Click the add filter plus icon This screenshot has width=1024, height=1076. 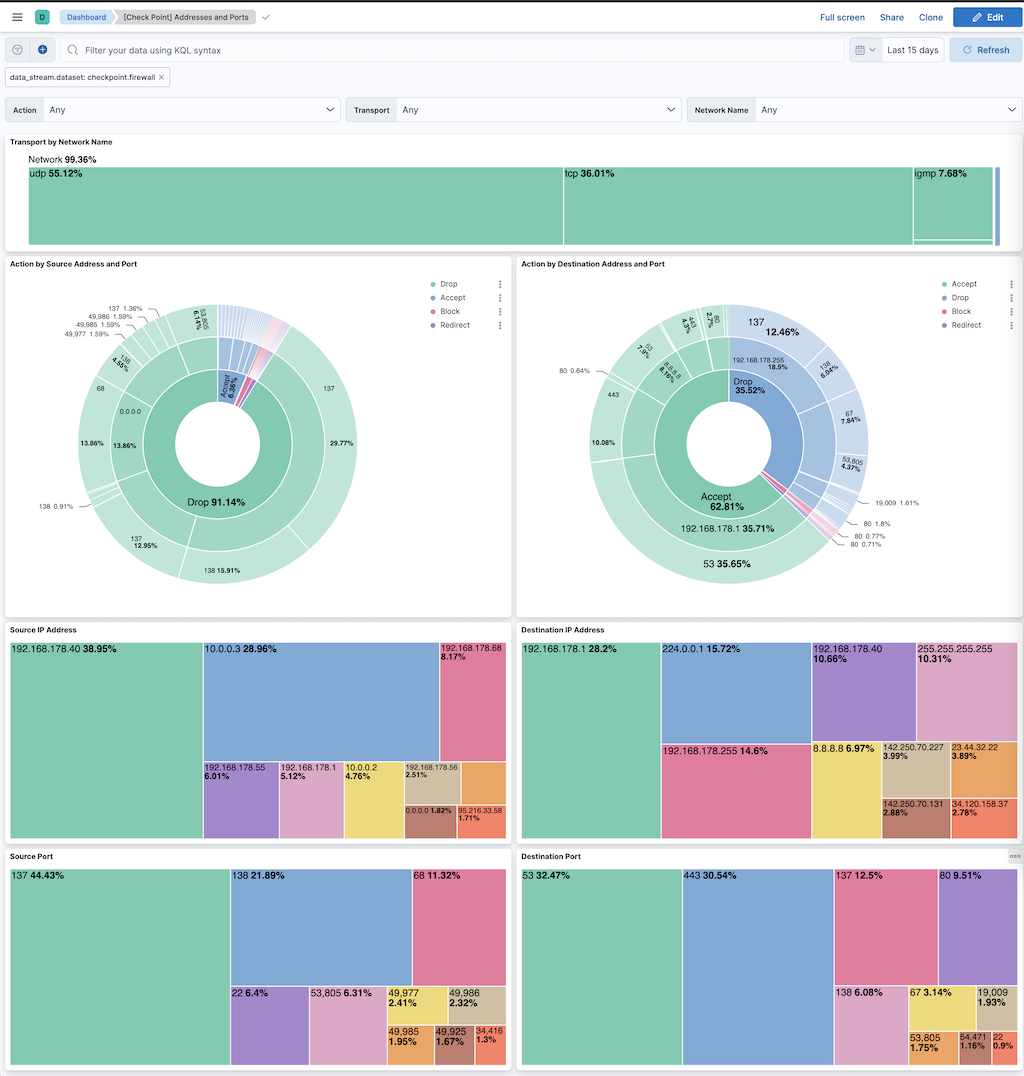pos(42,50)
